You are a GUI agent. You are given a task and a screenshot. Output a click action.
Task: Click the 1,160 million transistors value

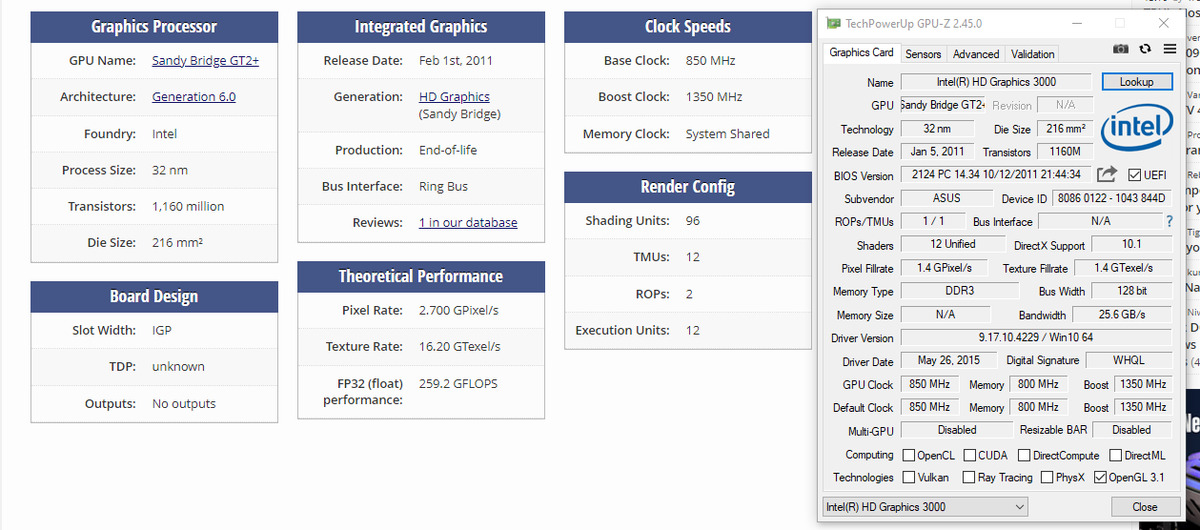[188, 207]
